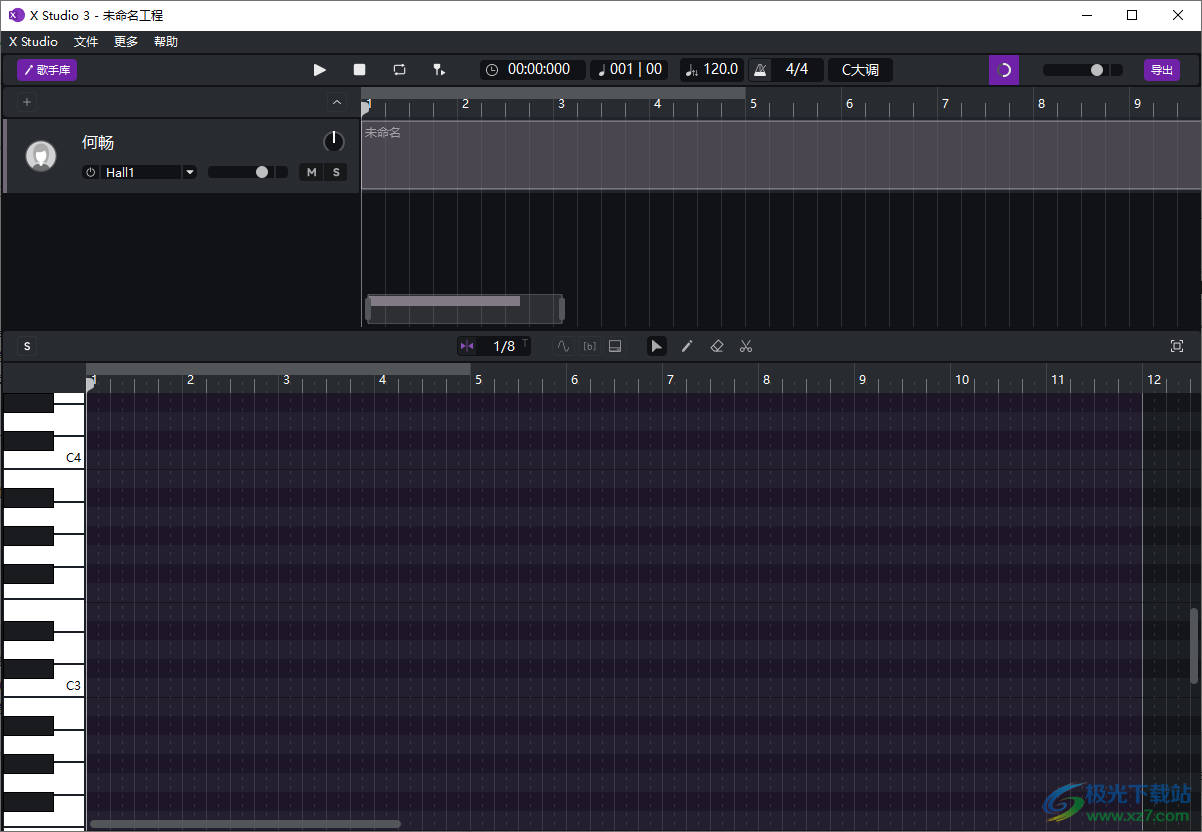Solo the 何畅 track with S button
Viewport: 1202px width, 832px height.
pos(336,172)
